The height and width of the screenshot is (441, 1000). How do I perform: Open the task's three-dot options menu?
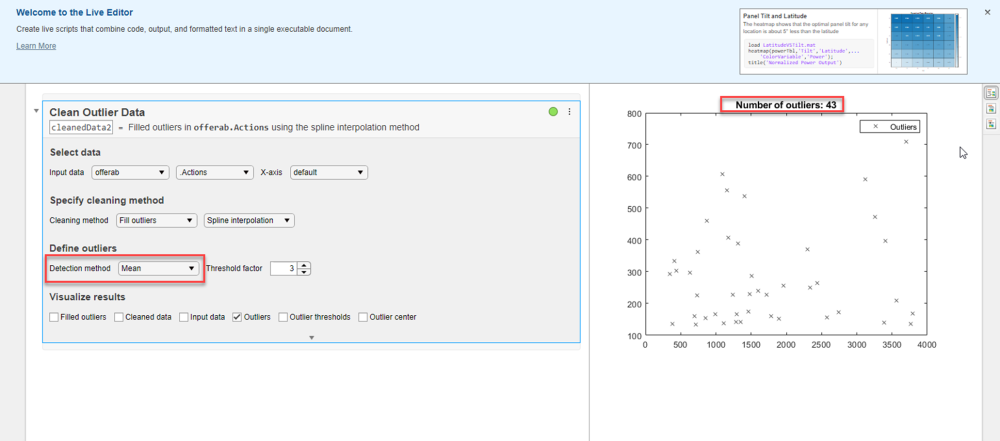pyautogui.click(x=570, y=112)
